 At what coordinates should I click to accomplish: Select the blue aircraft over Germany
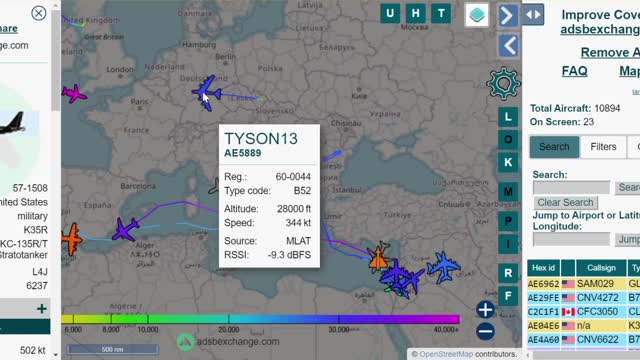pos(207,93)
